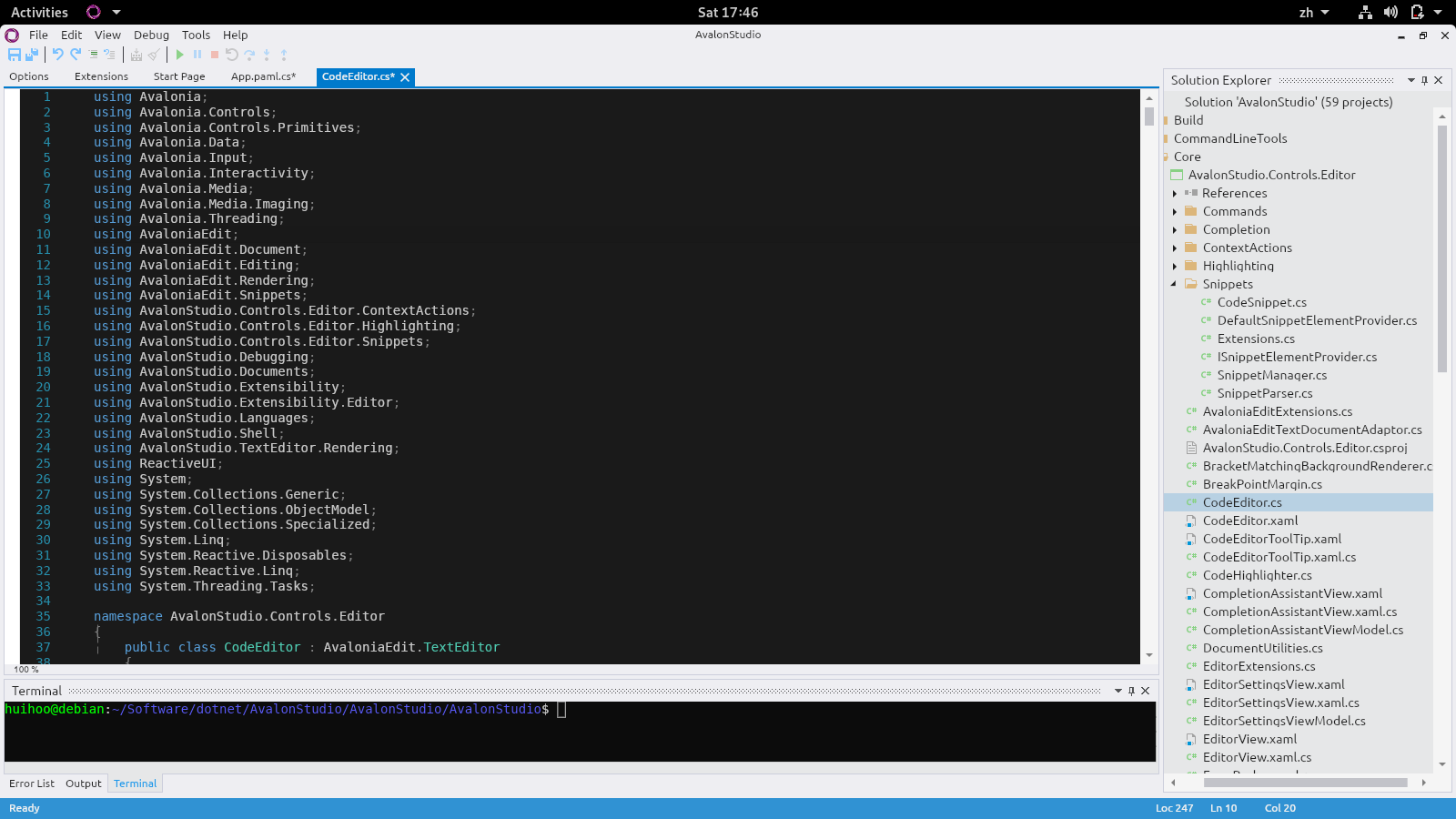This screenshot has width=1456, height=819.
Task: Click the Clean project broom icon
Action: click(154, 55)
